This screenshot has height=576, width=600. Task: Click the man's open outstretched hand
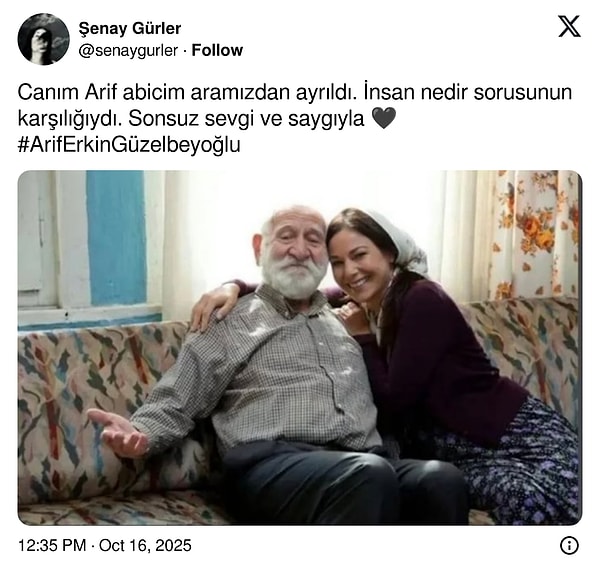(x=118, y=432)
